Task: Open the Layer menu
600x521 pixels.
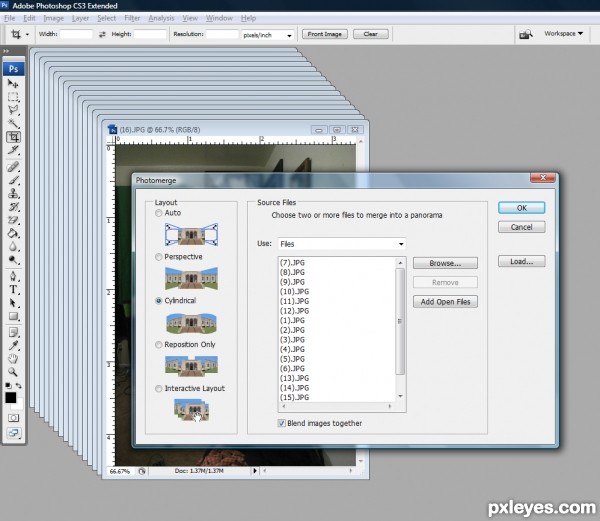Action: (80, 18)
